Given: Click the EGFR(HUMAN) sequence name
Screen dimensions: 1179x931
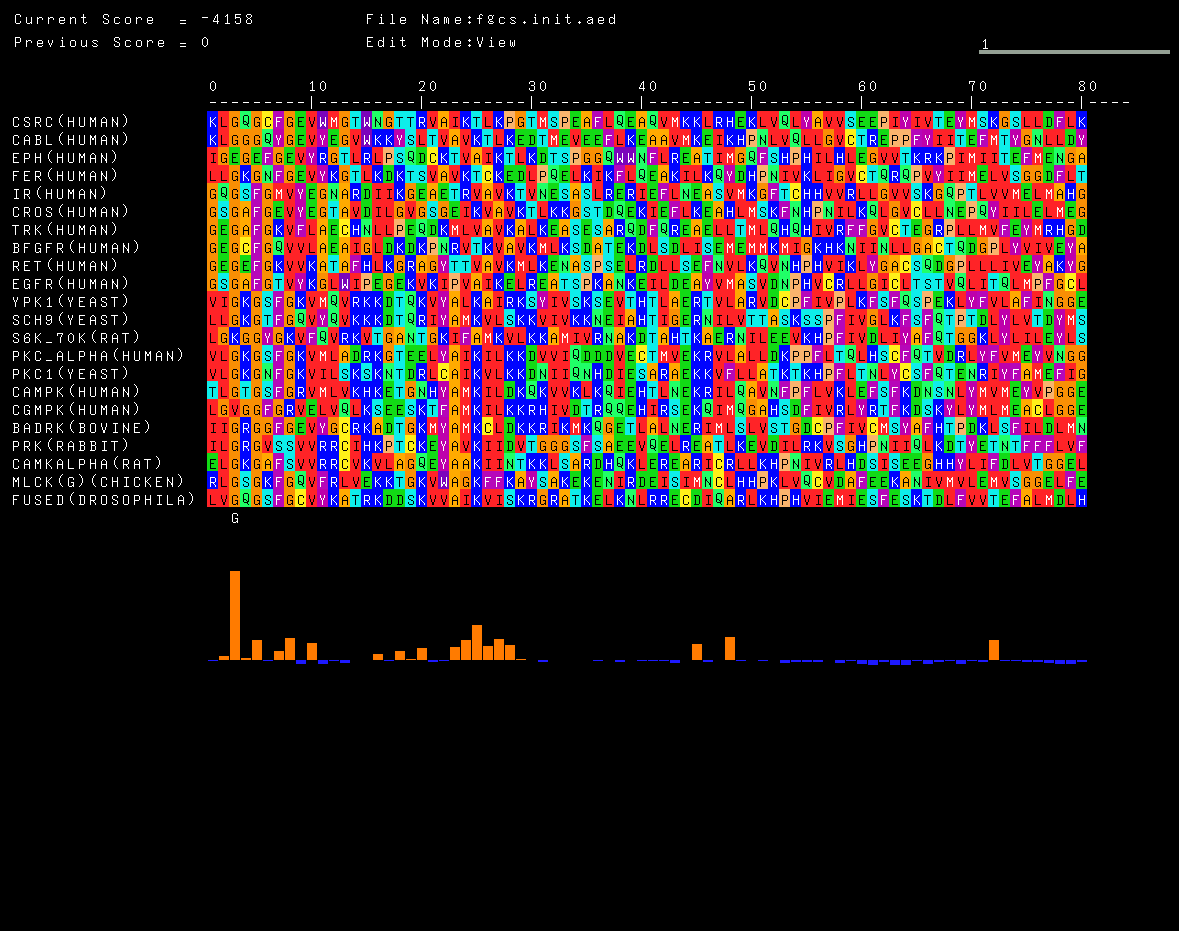Looking at the screenshot, I should click(x=71, y=284).
